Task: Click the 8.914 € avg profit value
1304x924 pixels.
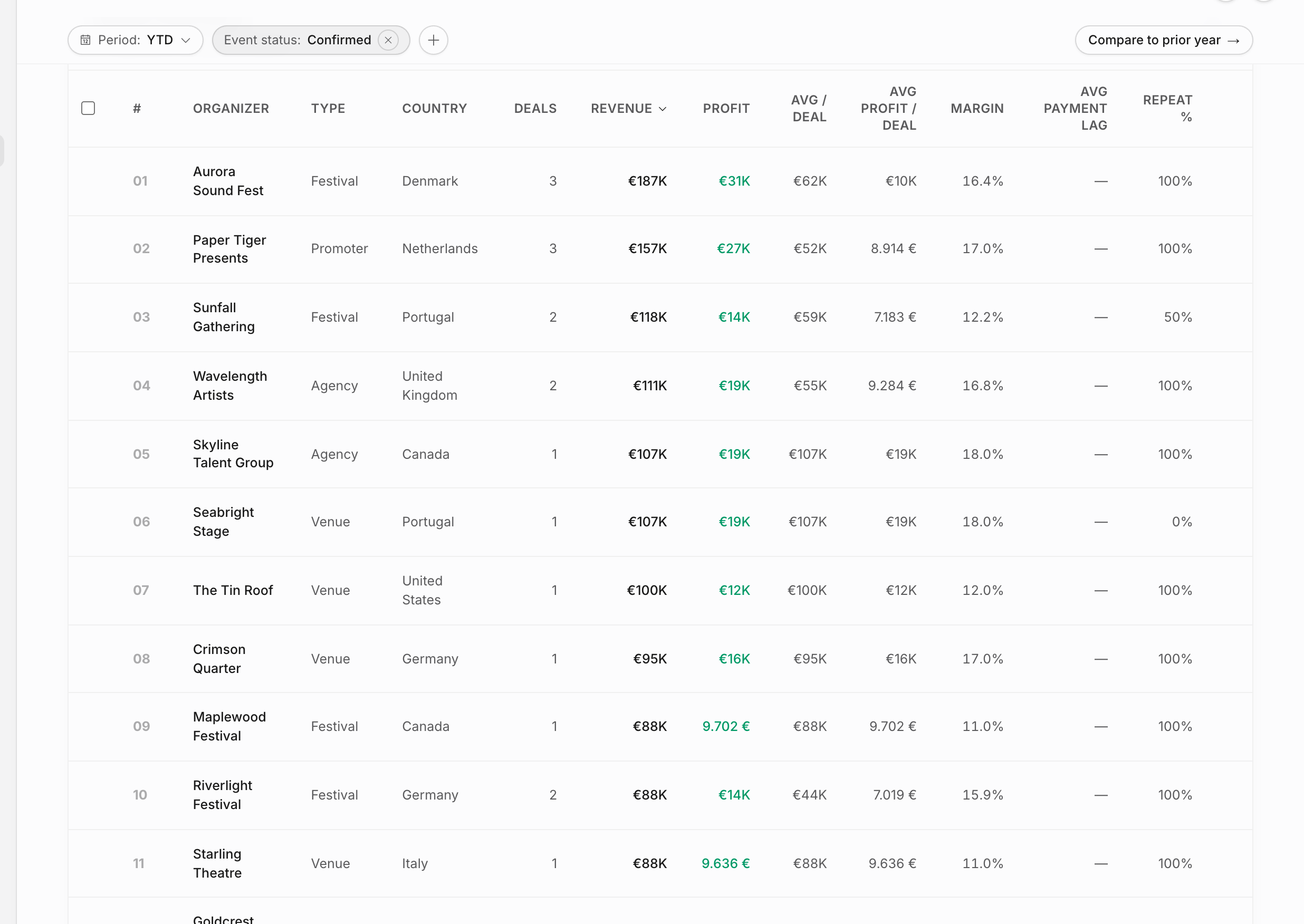Action: [x=893, y=248]
